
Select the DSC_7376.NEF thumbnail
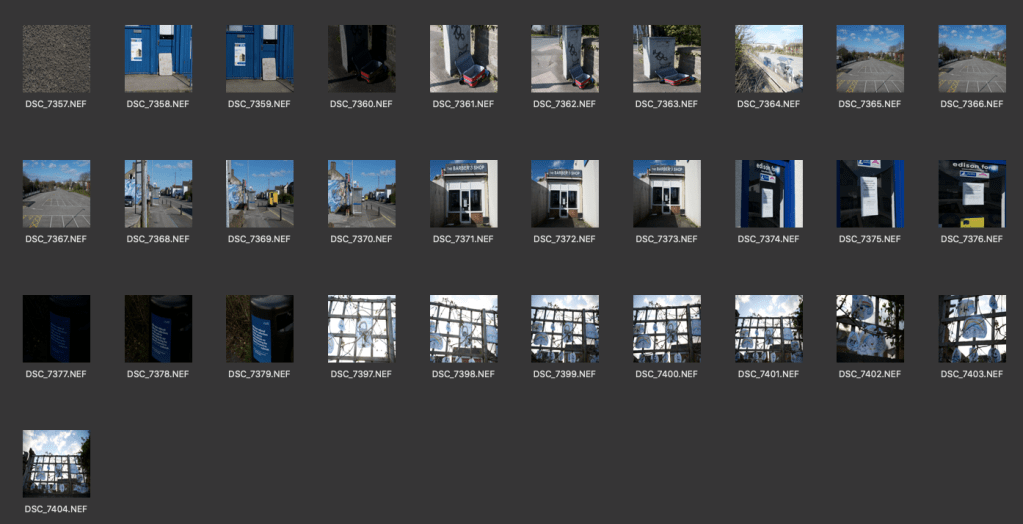[971, 194]
